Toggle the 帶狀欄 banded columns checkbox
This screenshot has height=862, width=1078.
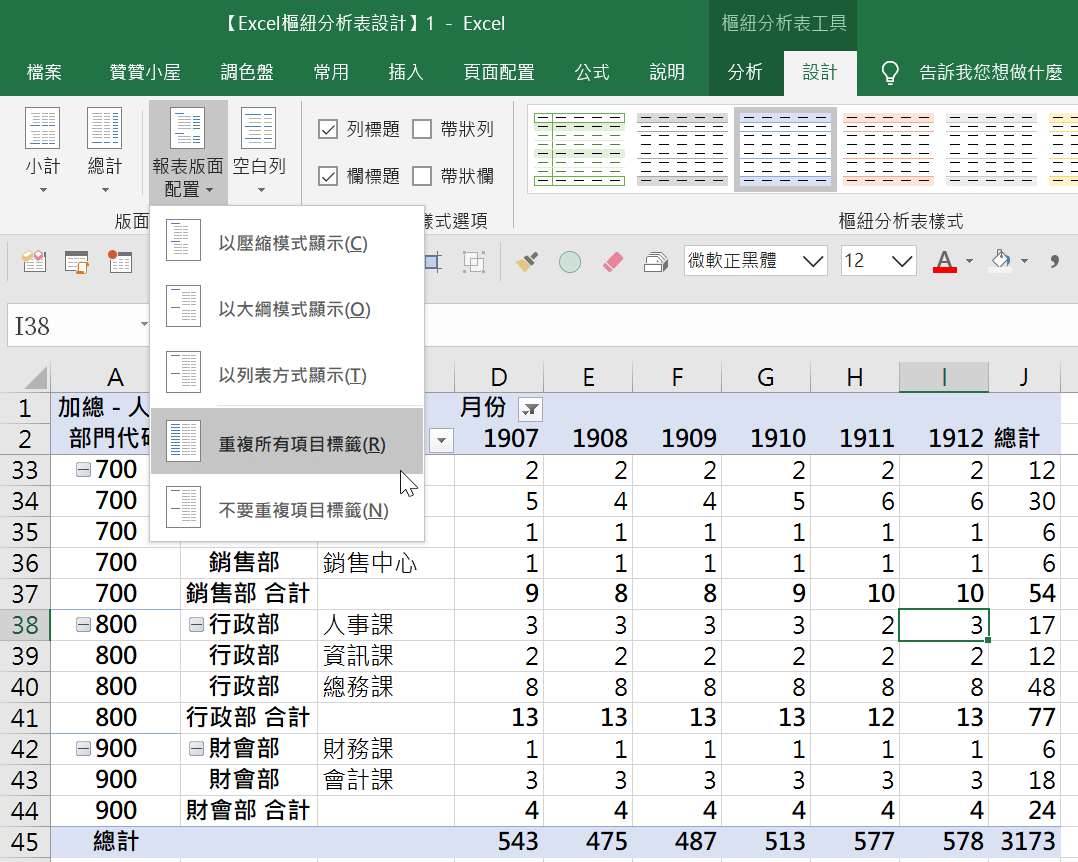click(421, 177)
